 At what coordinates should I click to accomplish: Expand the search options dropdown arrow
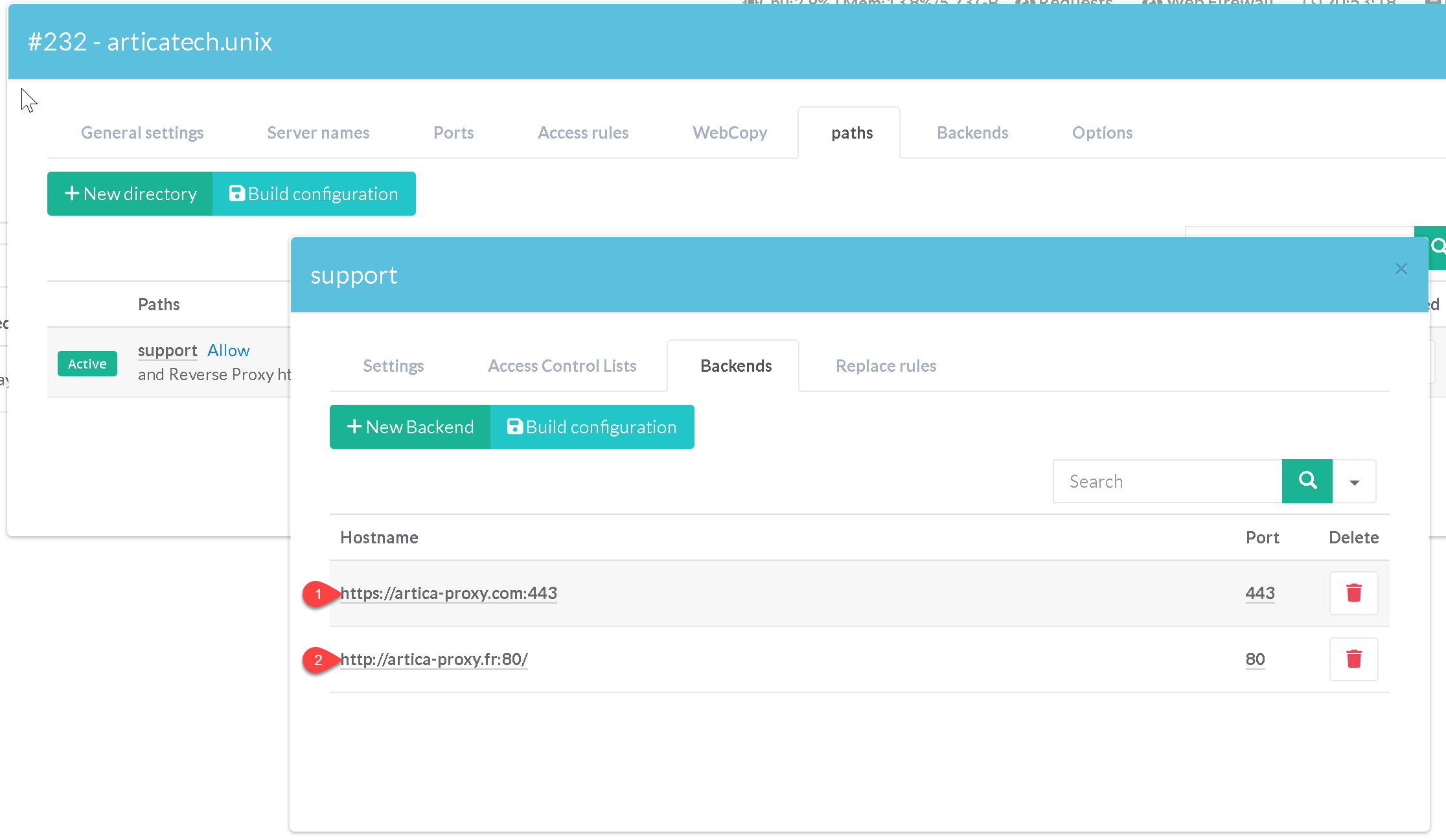[x=1354, y=482]
